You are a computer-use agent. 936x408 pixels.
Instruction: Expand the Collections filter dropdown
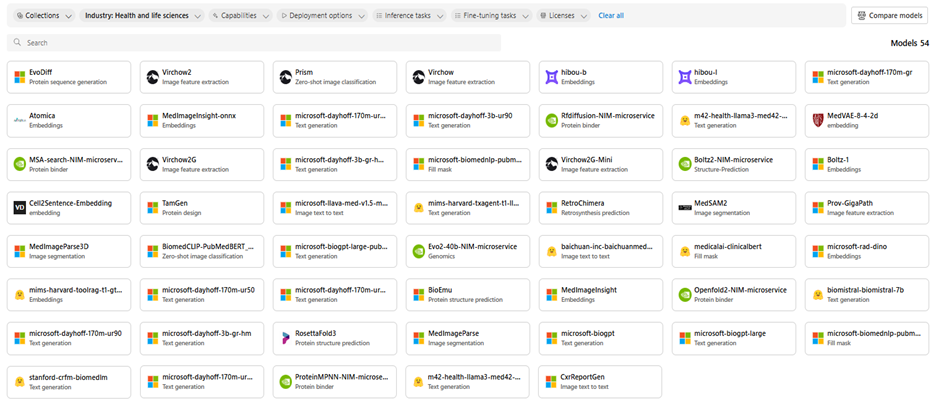(x=45, y=16)
